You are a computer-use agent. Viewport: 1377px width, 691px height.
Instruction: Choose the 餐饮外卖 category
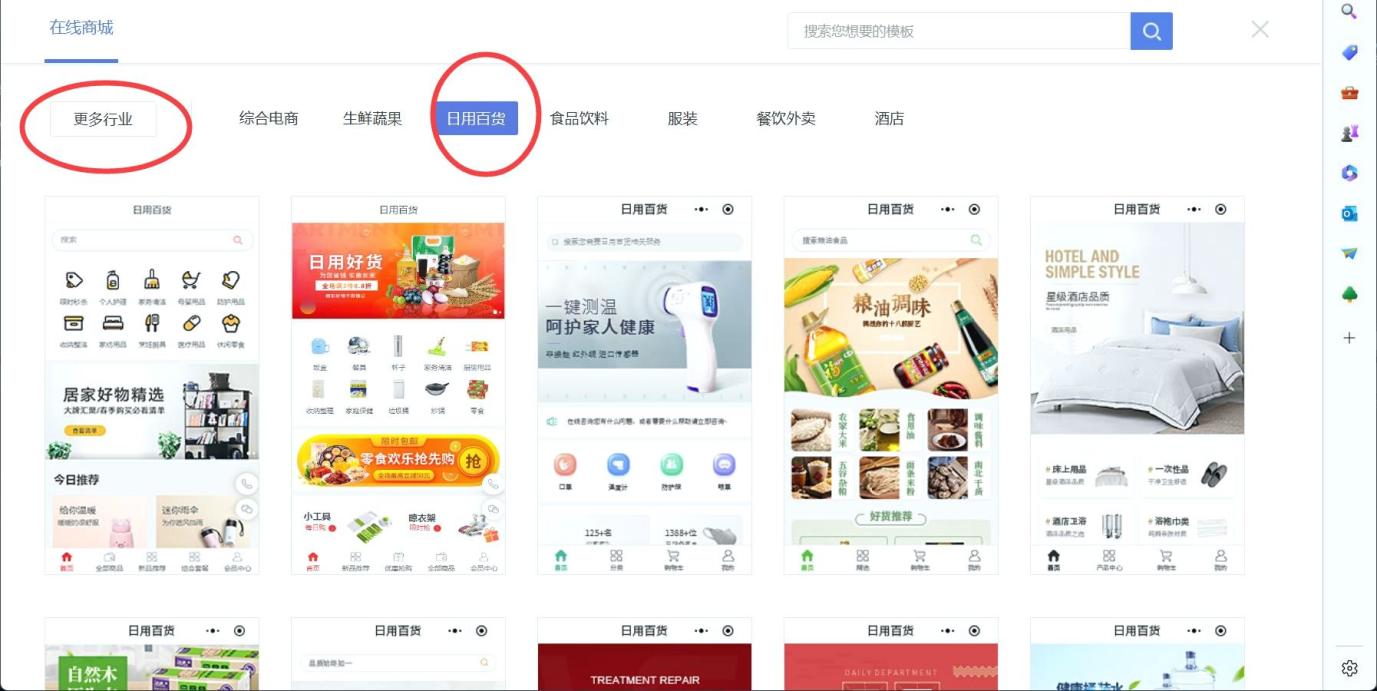click(786, 118)
